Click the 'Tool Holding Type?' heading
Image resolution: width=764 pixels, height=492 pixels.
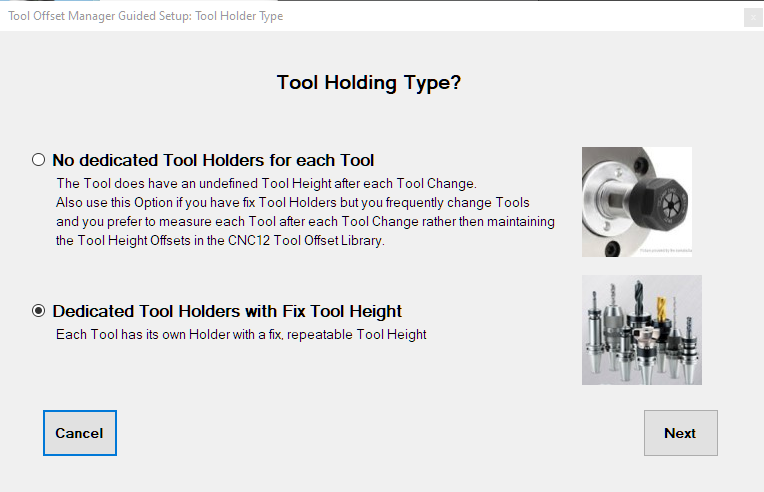[x=369, y=83]
